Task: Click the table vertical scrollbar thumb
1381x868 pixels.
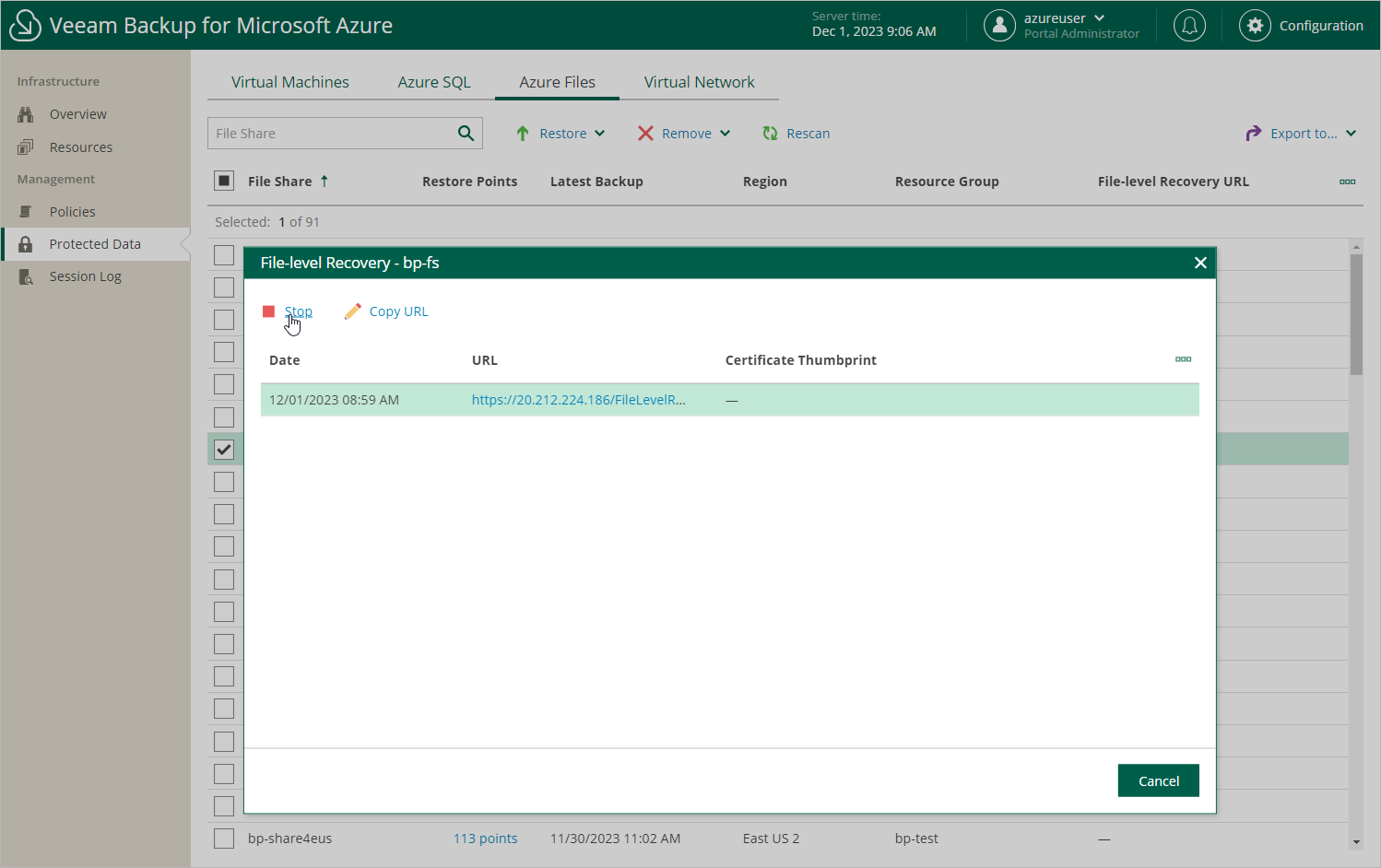Action: (1356, 315)
